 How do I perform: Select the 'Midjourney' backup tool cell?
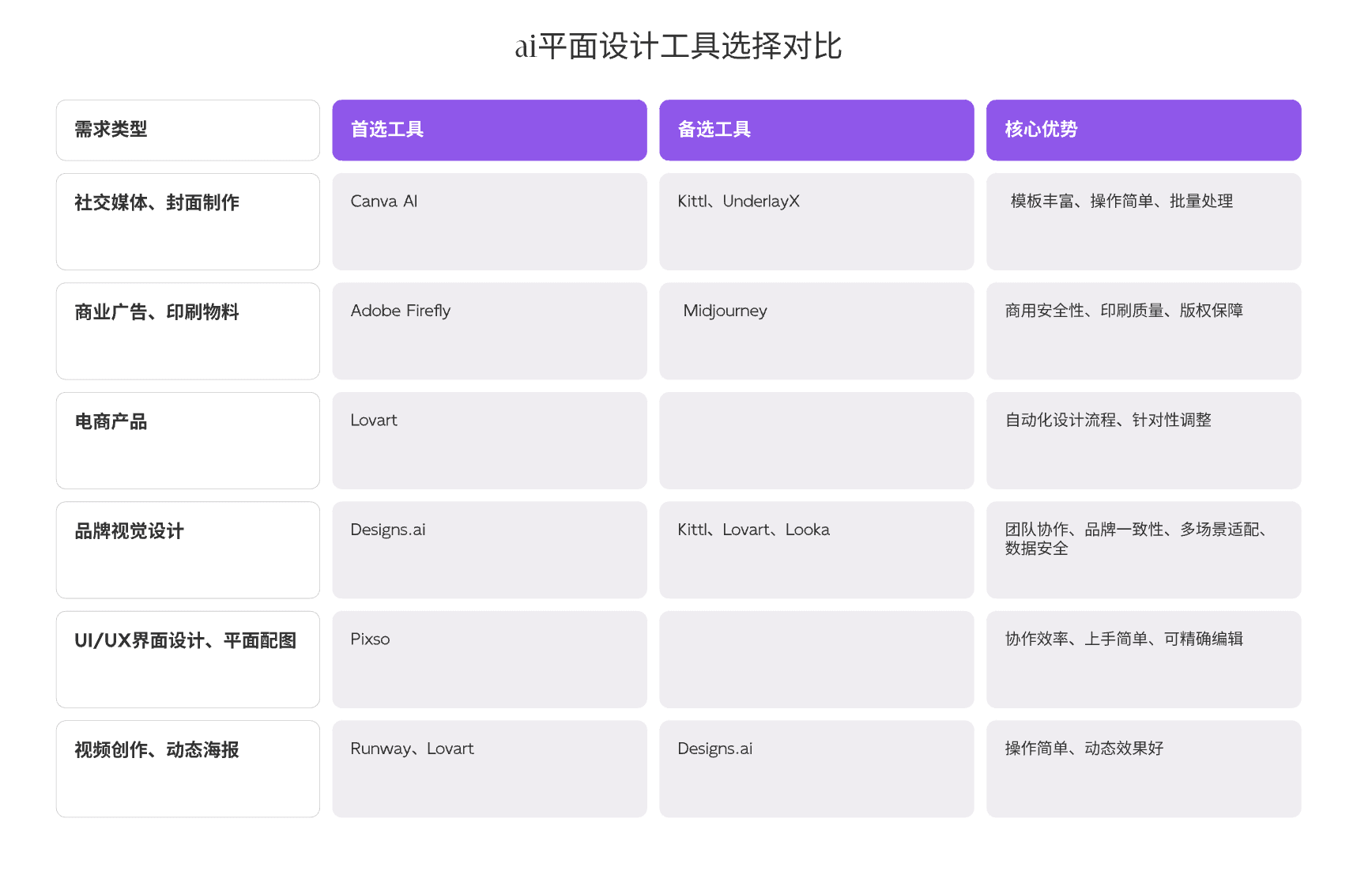click(817, 330)
